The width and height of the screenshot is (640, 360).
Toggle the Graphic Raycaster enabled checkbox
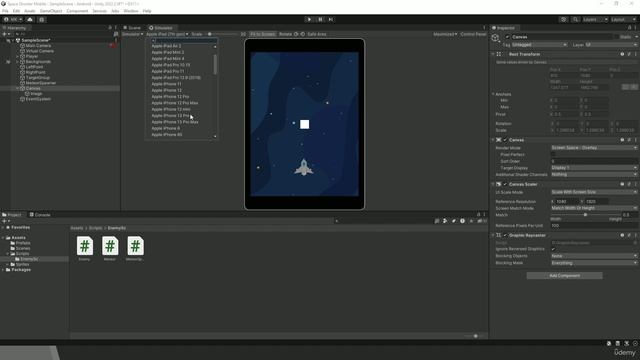coord(505,236)
